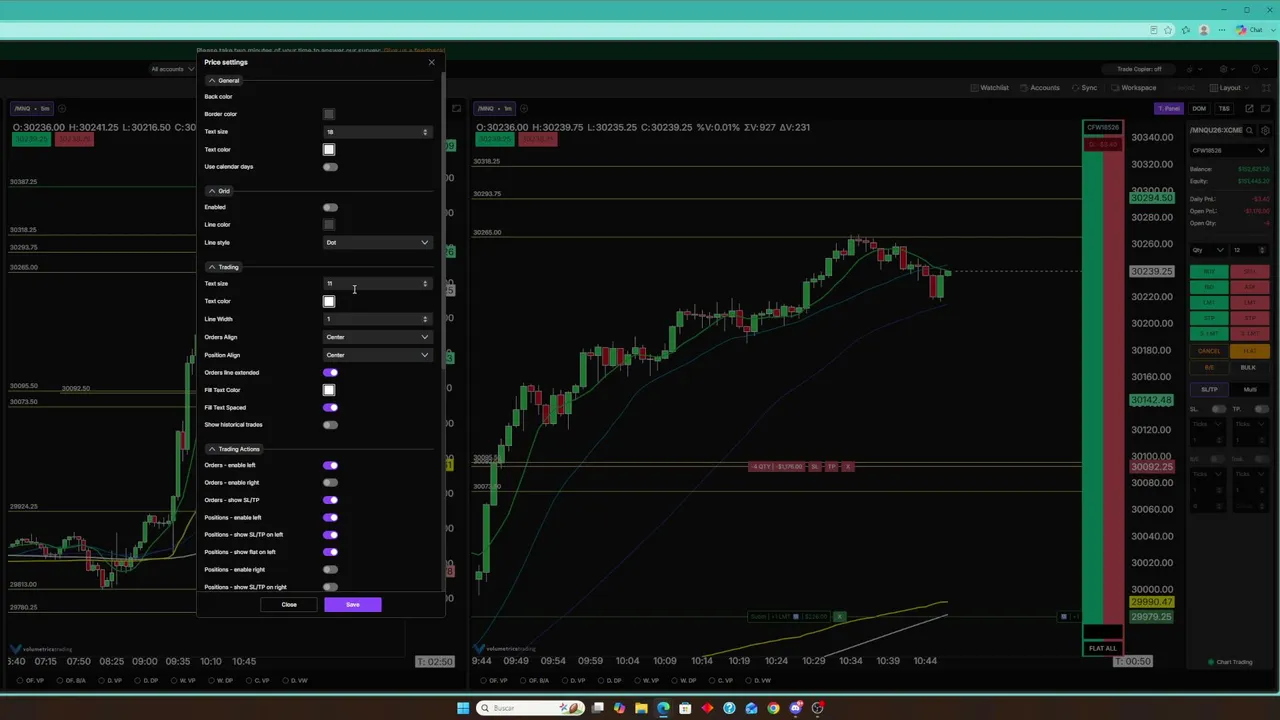The height and width of the screenshot is (720, 1280).
Task: Open Chrome from the taskbar
Action: tap(773, 708)
